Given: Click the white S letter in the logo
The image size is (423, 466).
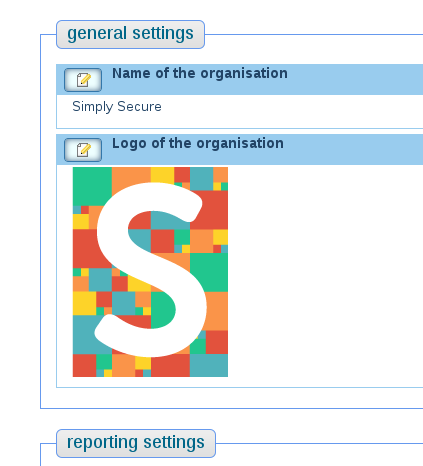Looking at the screenshot, I should [x=151, y=270].
